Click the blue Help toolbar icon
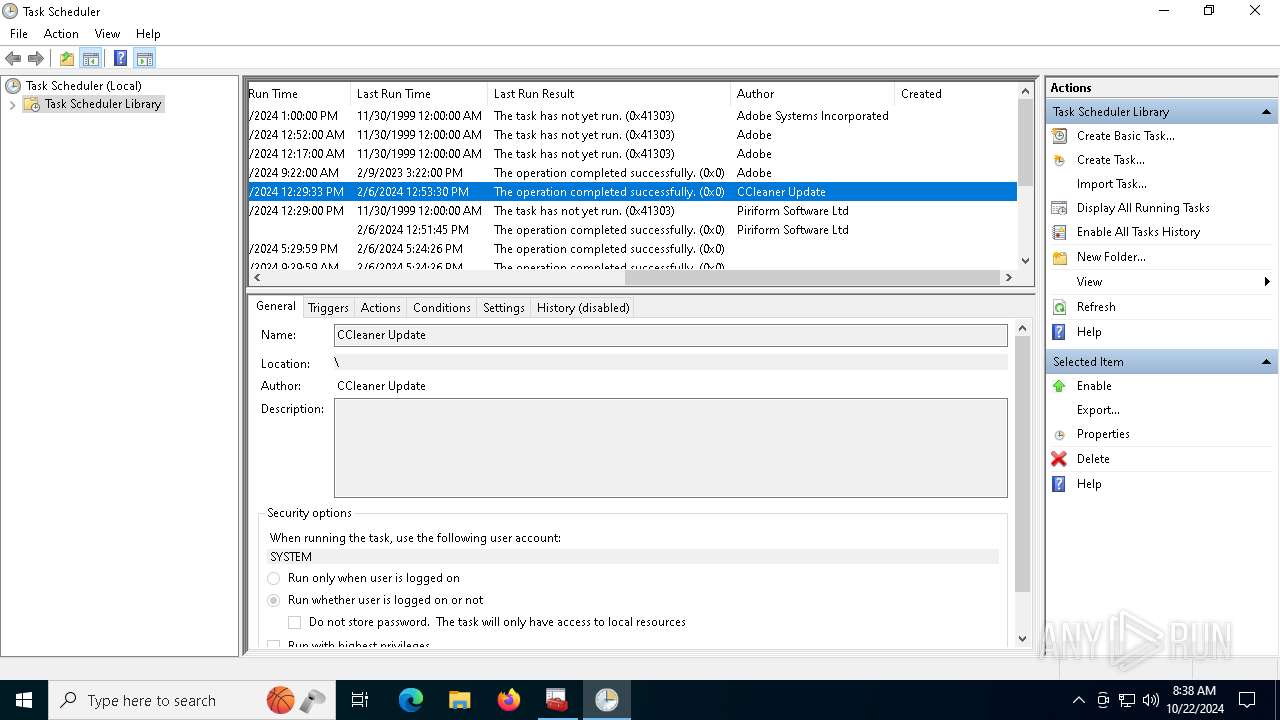Image resolution: width=1280 pixels, height=720 pixels. click(120, 58)
